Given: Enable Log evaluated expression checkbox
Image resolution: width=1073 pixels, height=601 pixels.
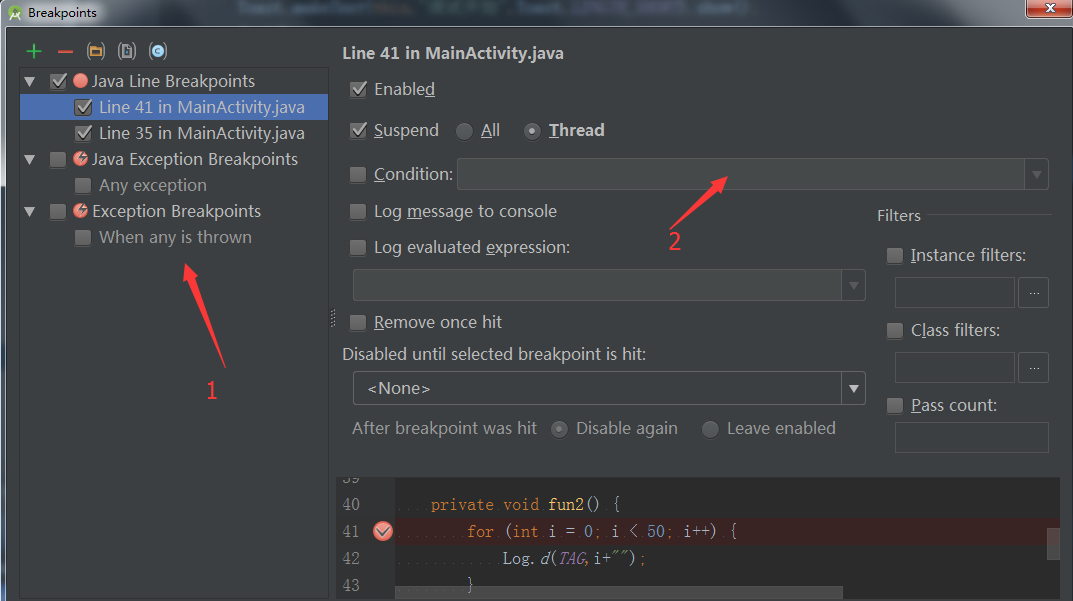Looking at the screenshot, I should click(x=358, y=248).
